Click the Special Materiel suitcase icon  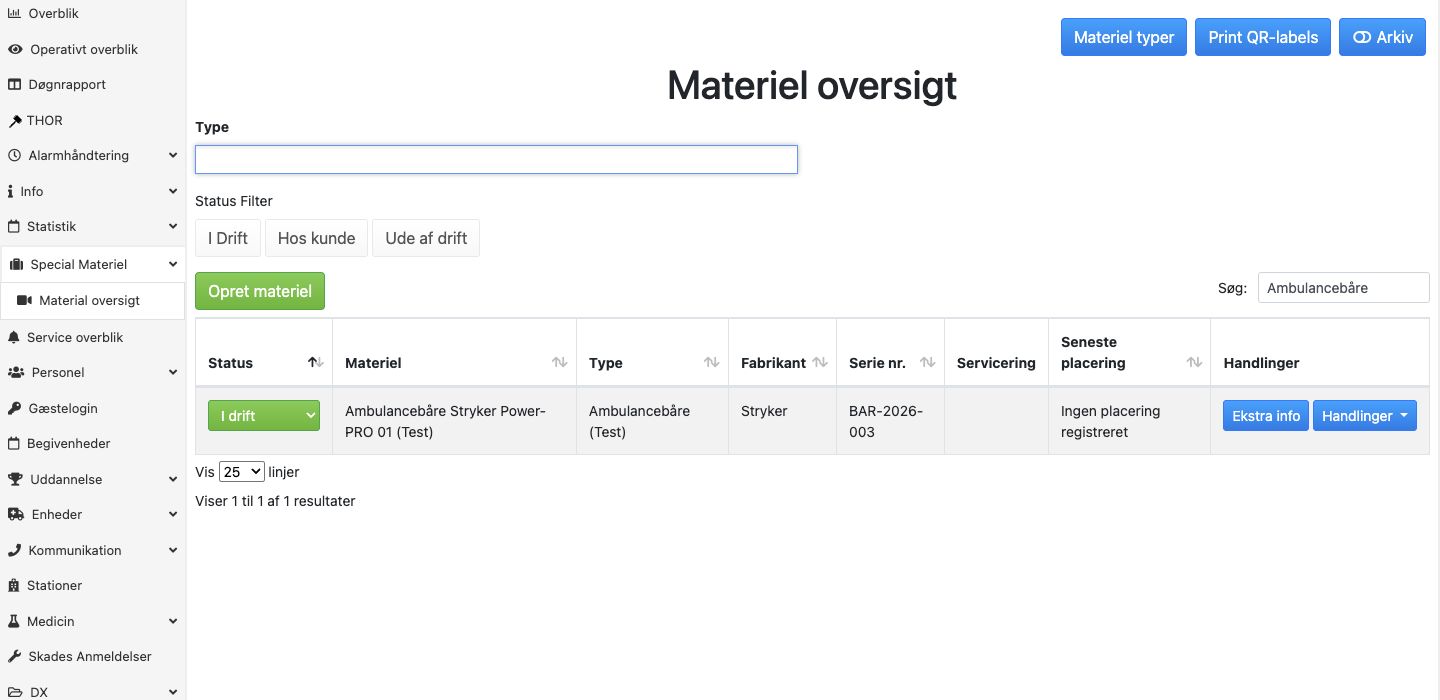tap(17, 265)
